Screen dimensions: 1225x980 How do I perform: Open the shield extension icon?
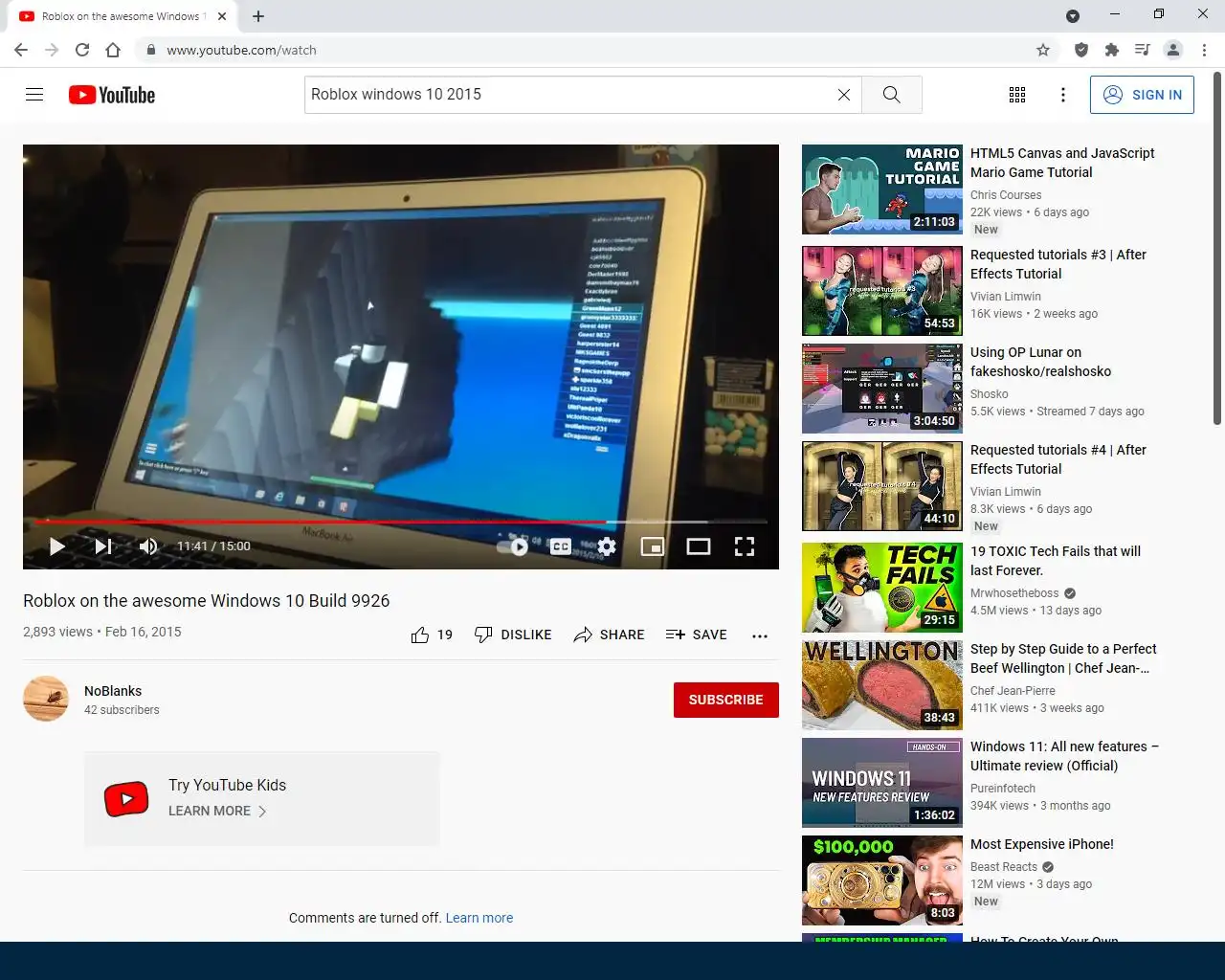click(x=1081, y=50)
